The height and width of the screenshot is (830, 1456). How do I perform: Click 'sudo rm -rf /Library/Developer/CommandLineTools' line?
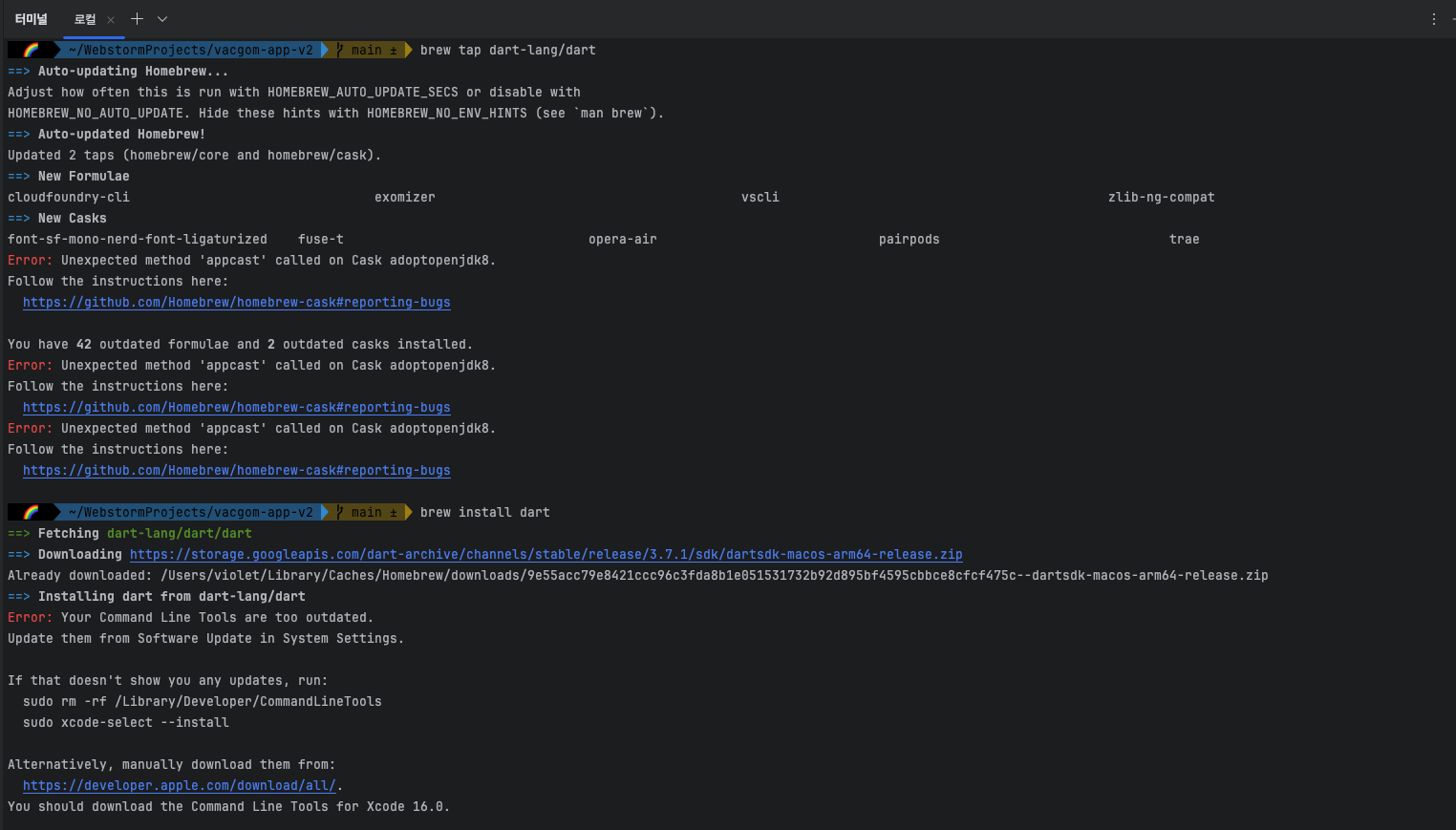(x=203, y=702)
